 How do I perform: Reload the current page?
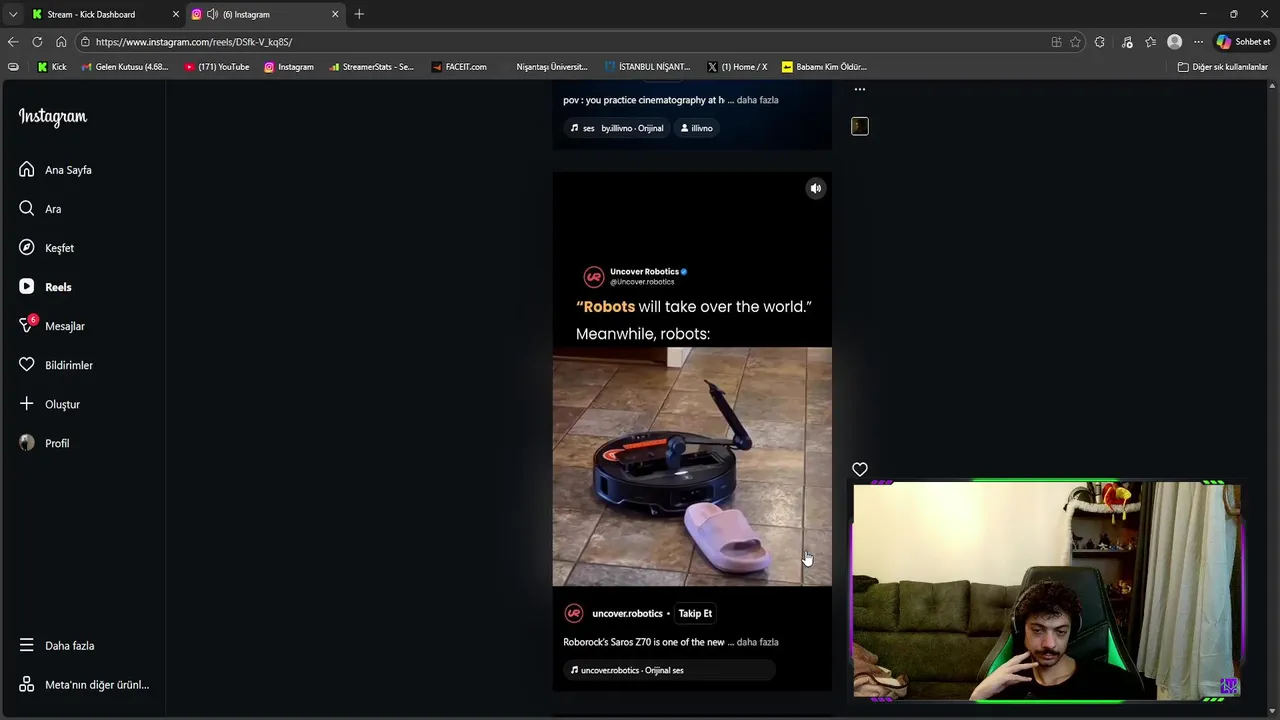coord(37,42)
